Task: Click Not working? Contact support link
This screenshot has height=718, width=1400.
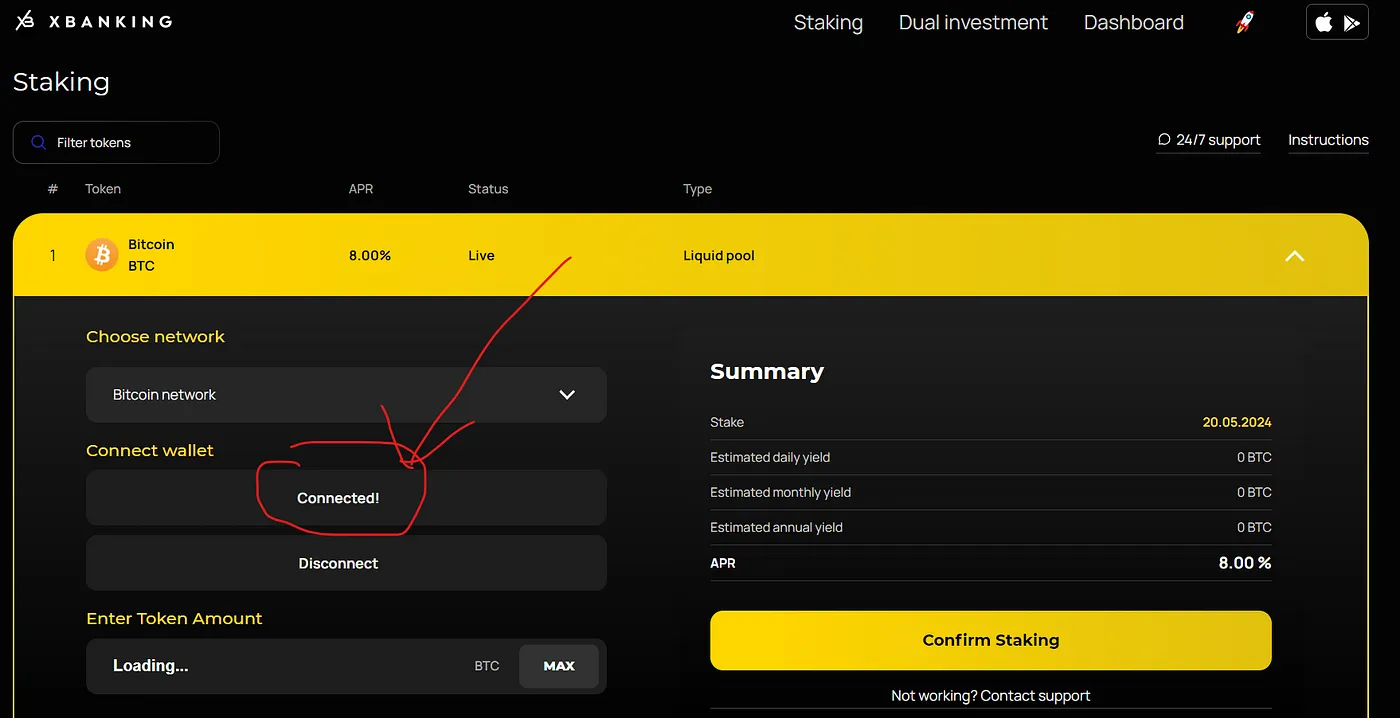Action: coord(991,695)
